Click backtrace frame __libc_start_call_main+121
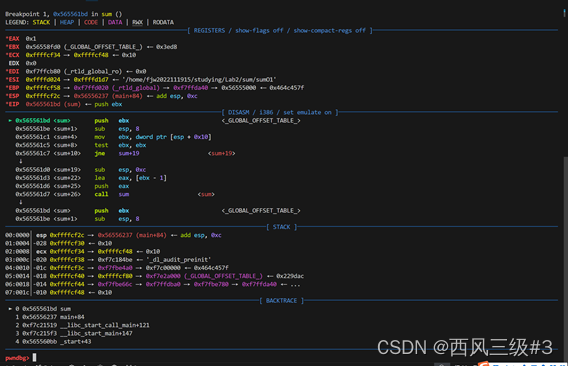The width and height of the screenshot is (569, 367). [x=82, y=325]
